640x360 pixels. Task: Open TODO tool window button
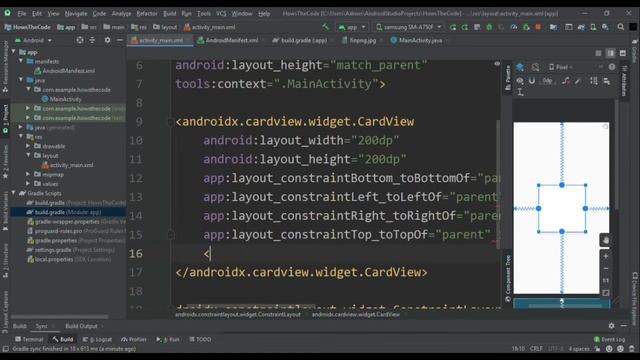[x=200, y=339]
